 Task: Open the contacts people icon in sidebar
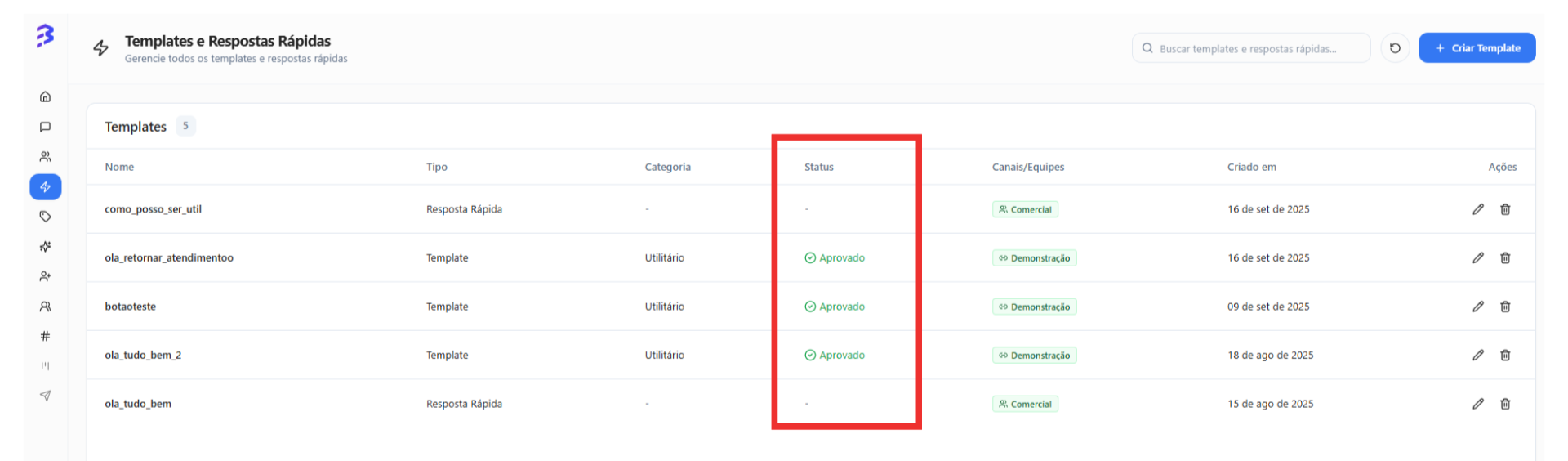click(x=46, y=157)
